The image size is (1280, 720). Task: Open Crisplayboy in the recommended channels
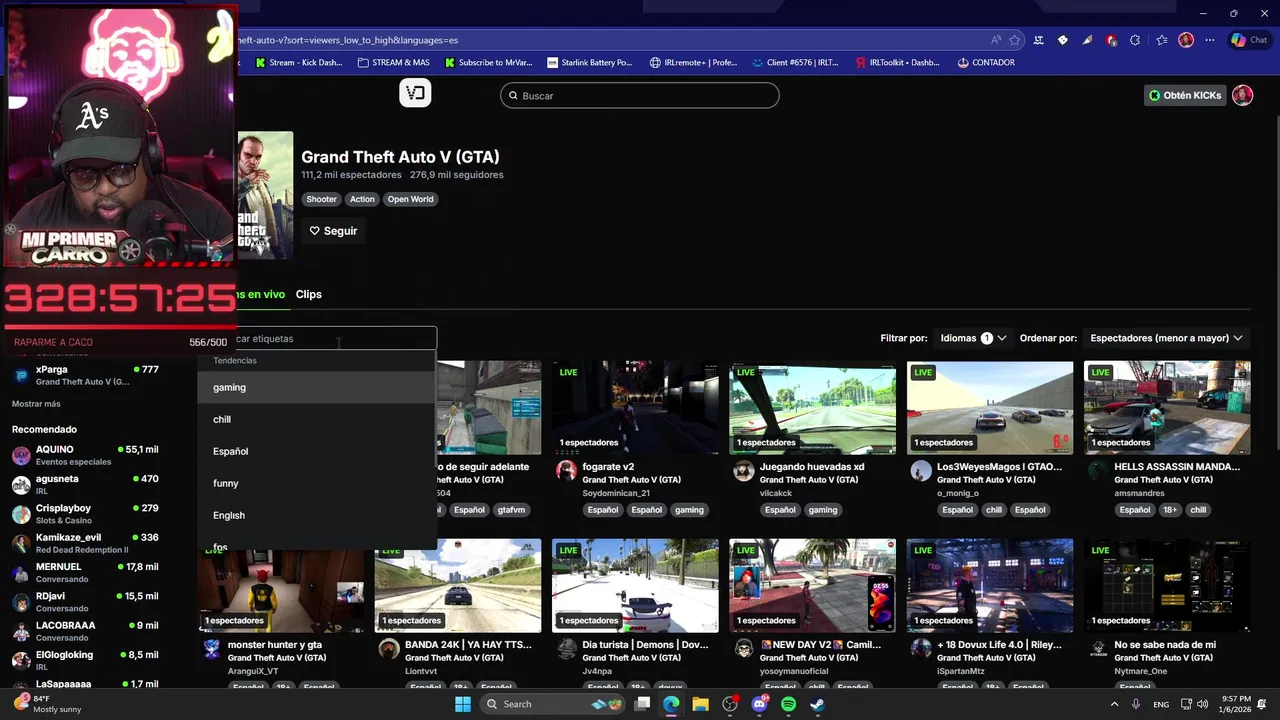click(85, 514)
